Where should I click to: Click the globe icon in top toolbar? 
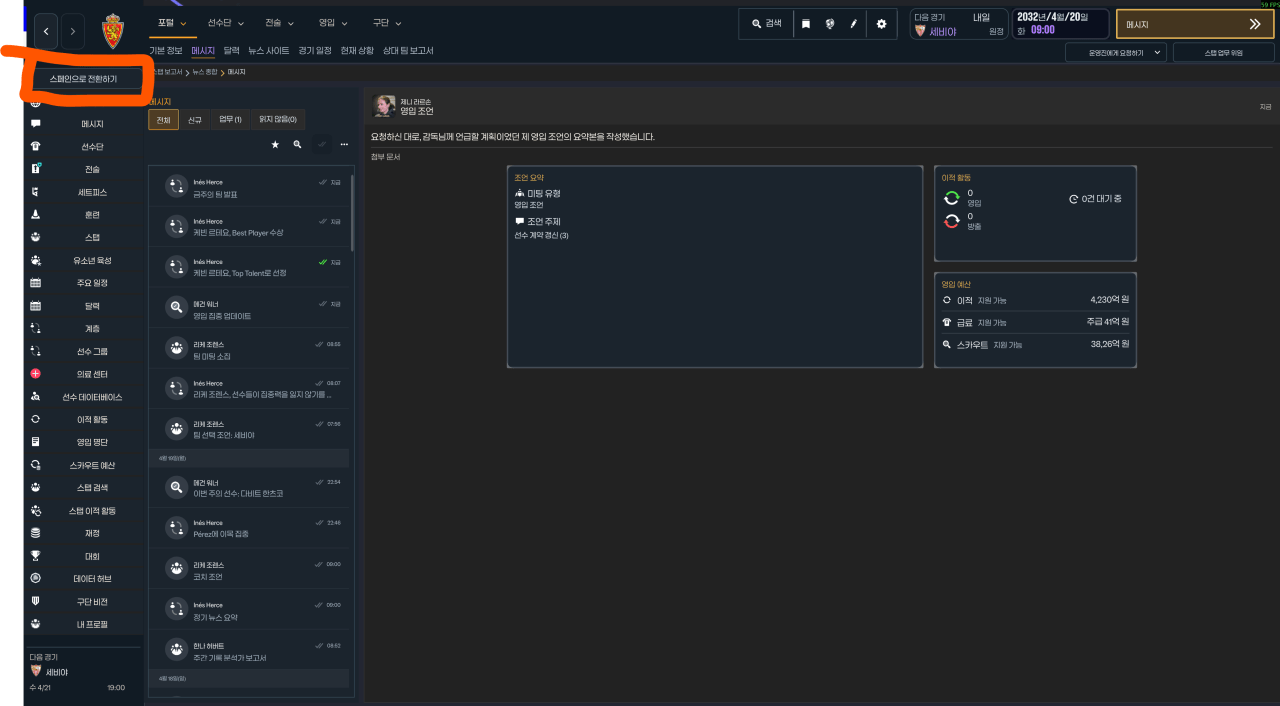click(x=830, y=24)
